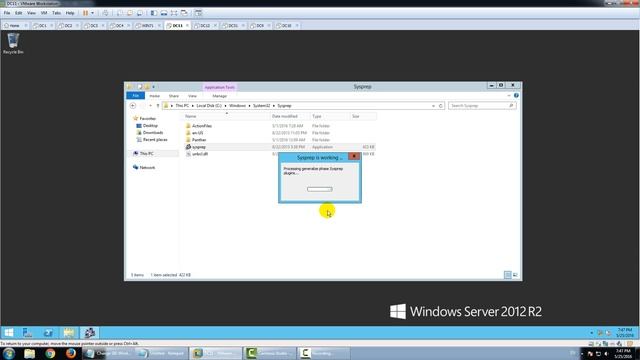
Task: Open the VMware Help menu
Action: 70,13
